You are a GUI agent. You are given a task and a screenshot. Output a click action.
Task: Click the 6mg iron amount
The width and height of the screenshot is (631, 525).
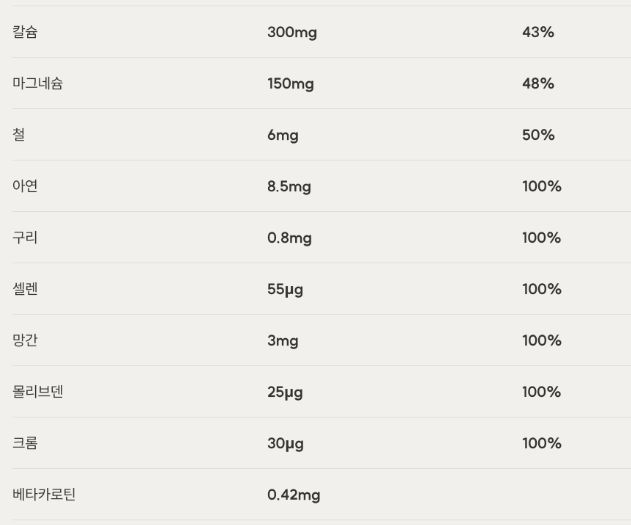coord(283,135)
